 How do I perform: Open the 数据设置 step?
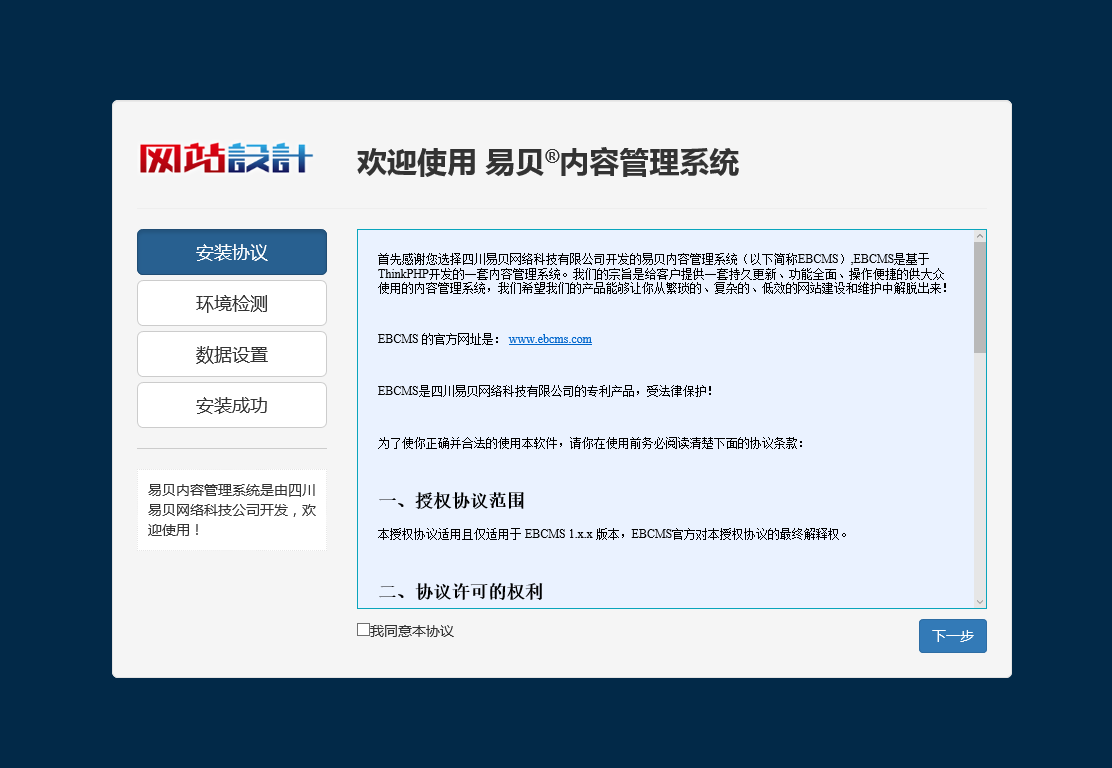pyautogui.click(x=232, y=354)
